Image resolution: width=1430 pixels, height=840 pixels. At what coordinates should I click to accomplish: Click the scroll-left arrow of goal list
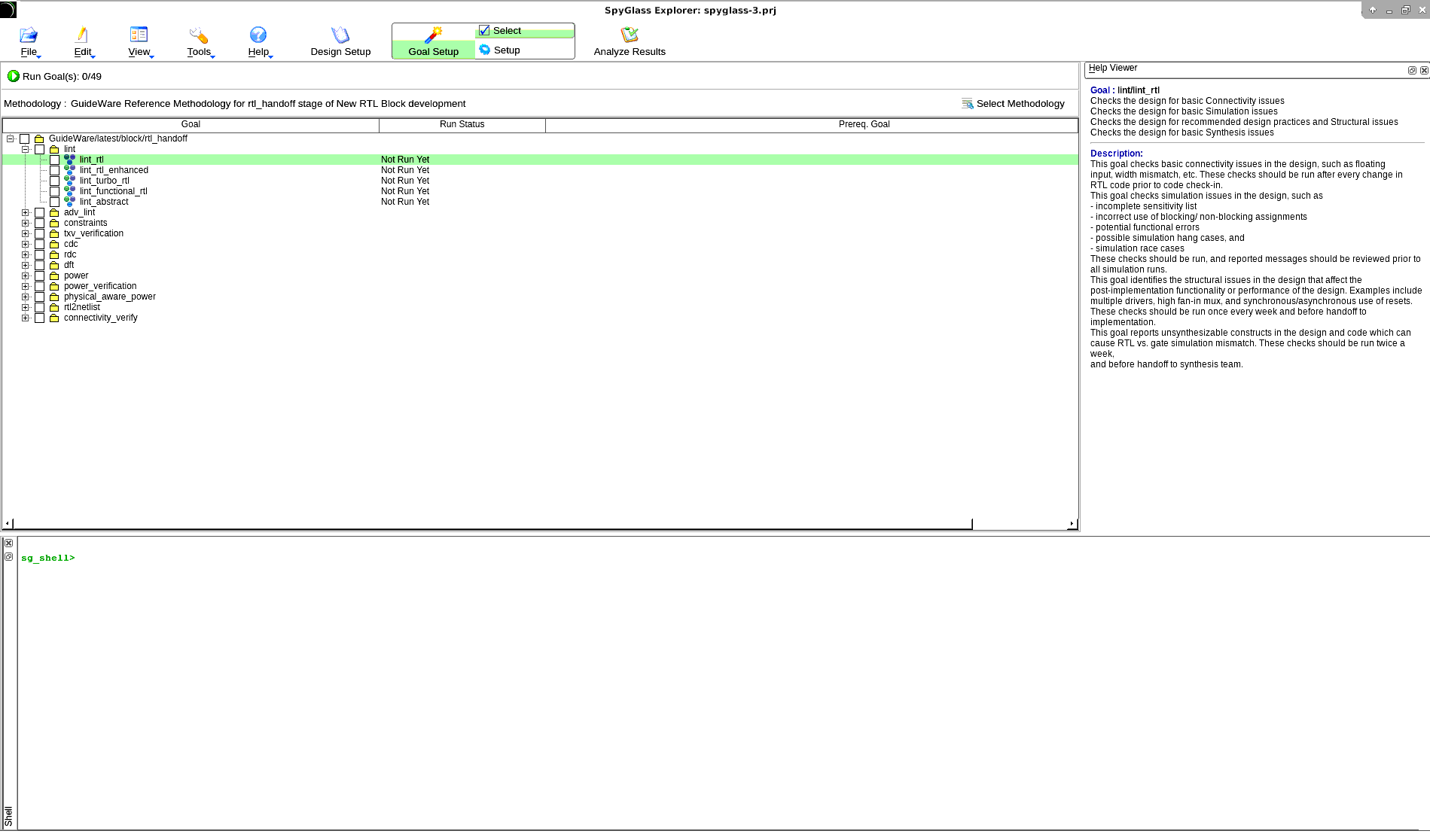(x=8, y=523)
